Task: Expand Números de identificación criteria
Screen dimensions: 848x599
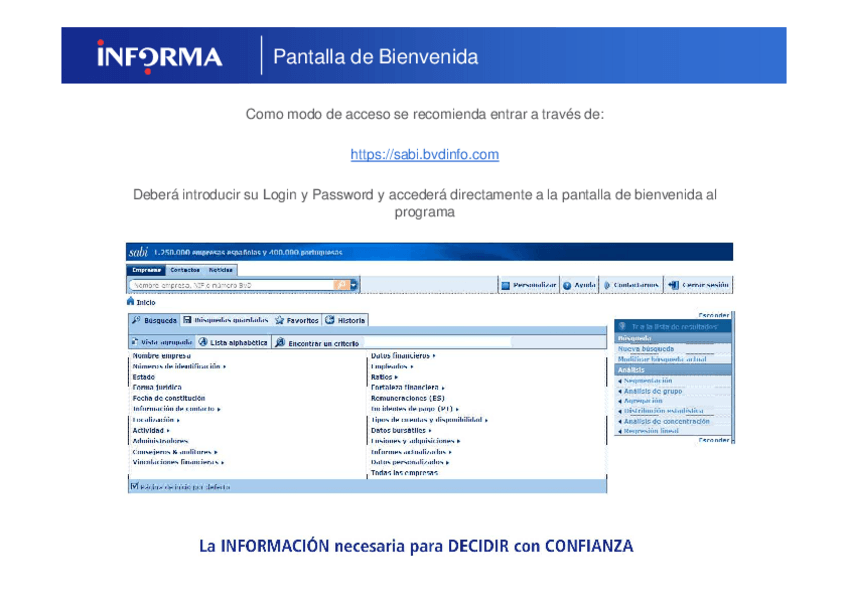Action: [x=179, y=367]
